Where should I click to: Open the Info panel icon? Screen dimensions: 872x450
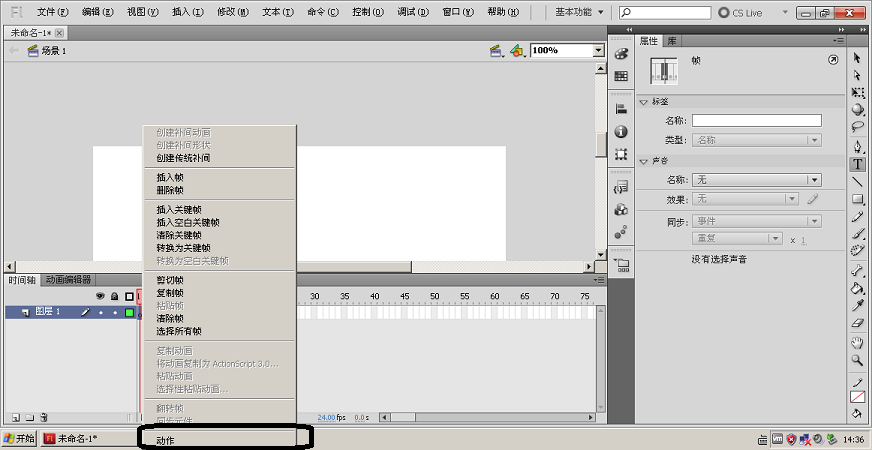click(621, 132)
